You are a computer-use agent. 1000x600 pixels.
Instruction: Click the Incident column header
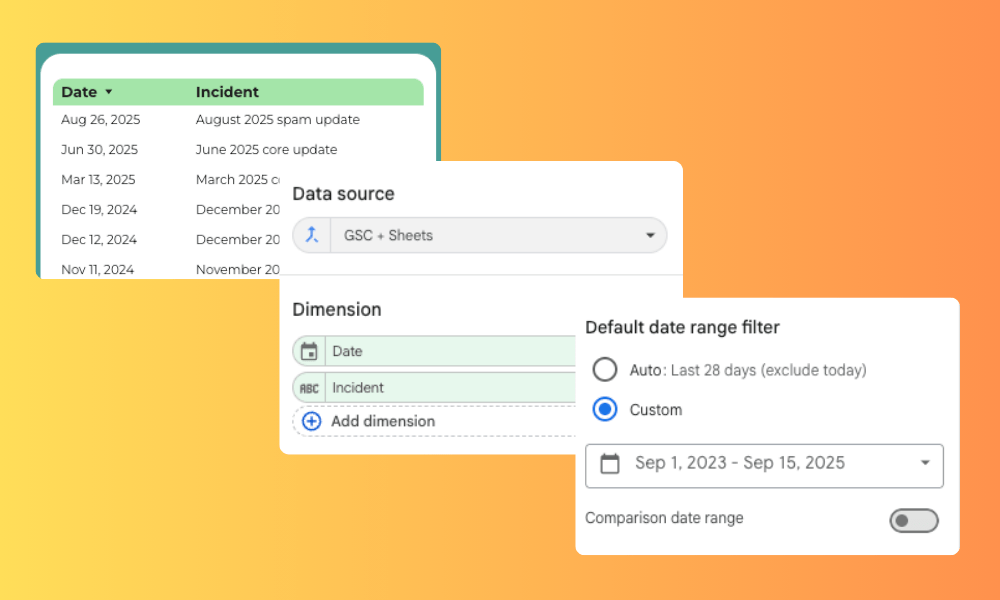(x=227, y=92)
